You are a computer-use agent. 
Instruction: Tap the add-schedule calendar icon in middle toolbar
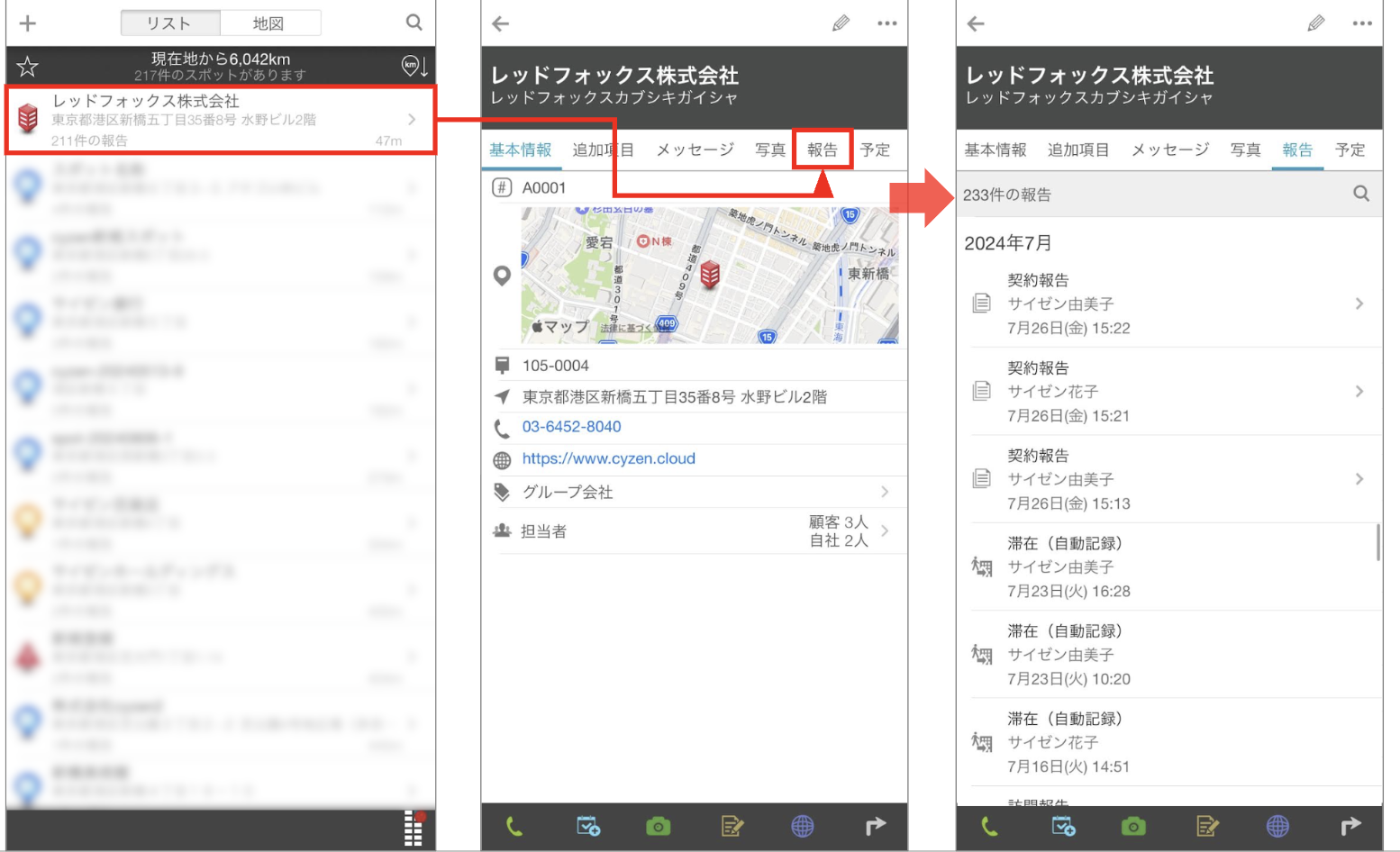pos(588,826)
